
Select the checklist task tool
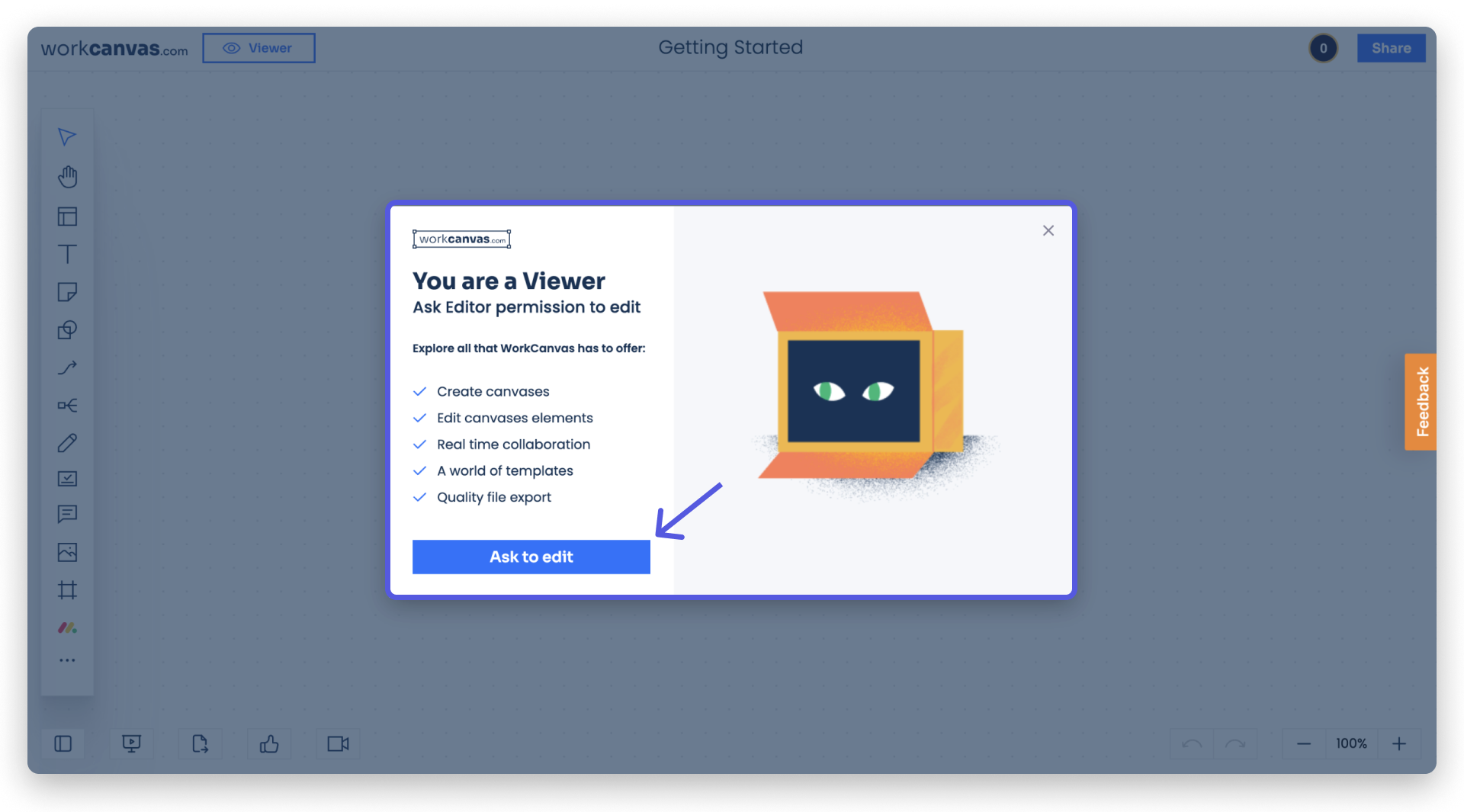click(67, 479)
